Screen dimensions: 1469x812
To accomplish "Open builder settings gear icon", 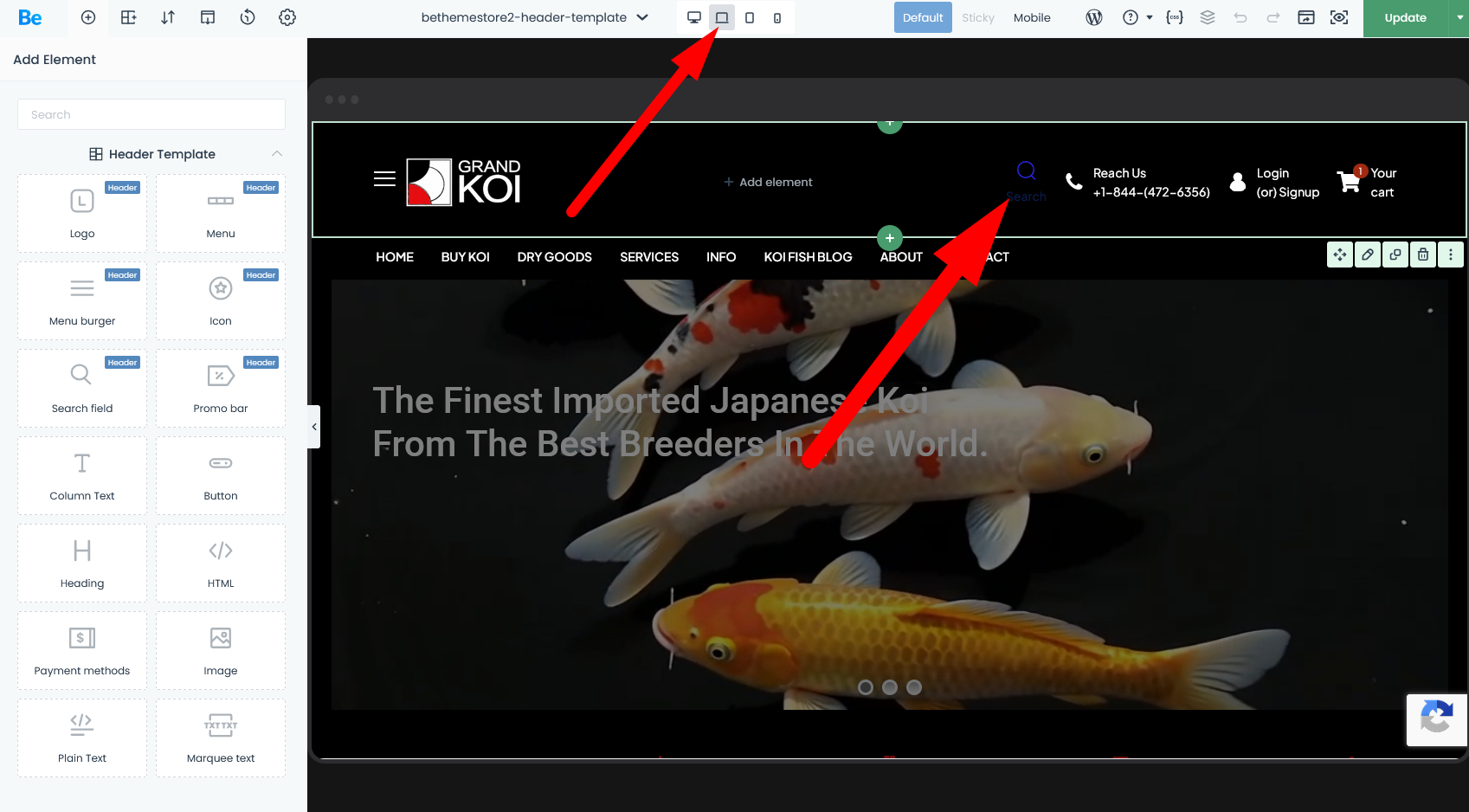I will [287, 17].
